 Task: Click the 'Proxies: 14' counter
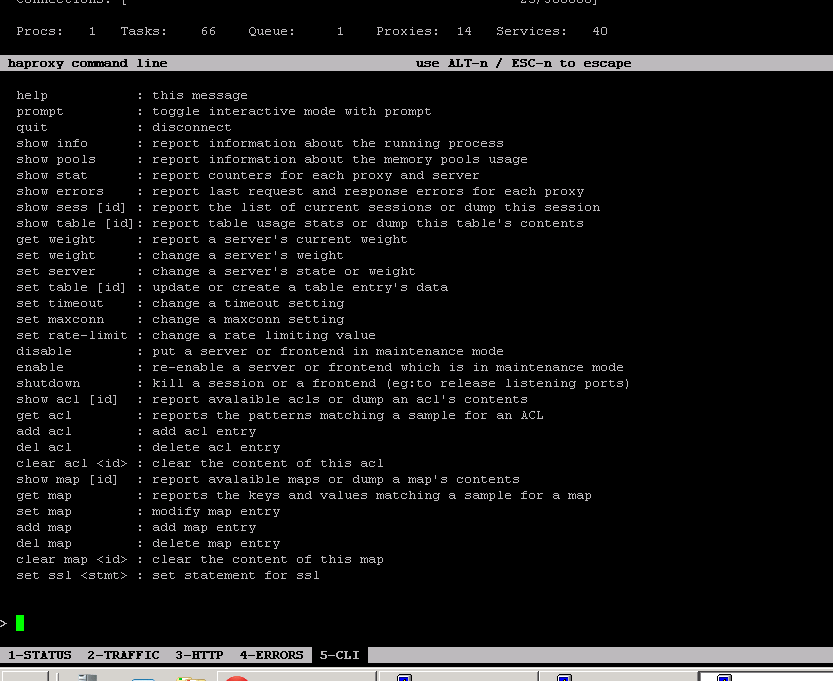click(x=424, y=31)
